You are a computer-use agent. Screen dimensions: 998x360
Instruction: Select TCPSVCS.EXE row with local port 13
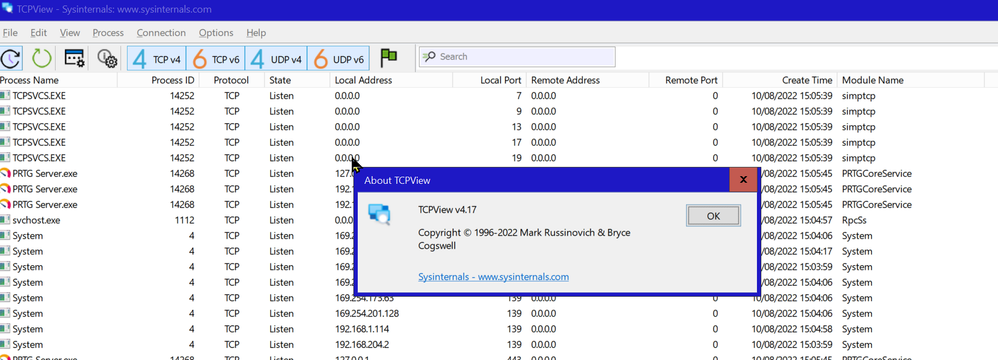tap(499, 127)
